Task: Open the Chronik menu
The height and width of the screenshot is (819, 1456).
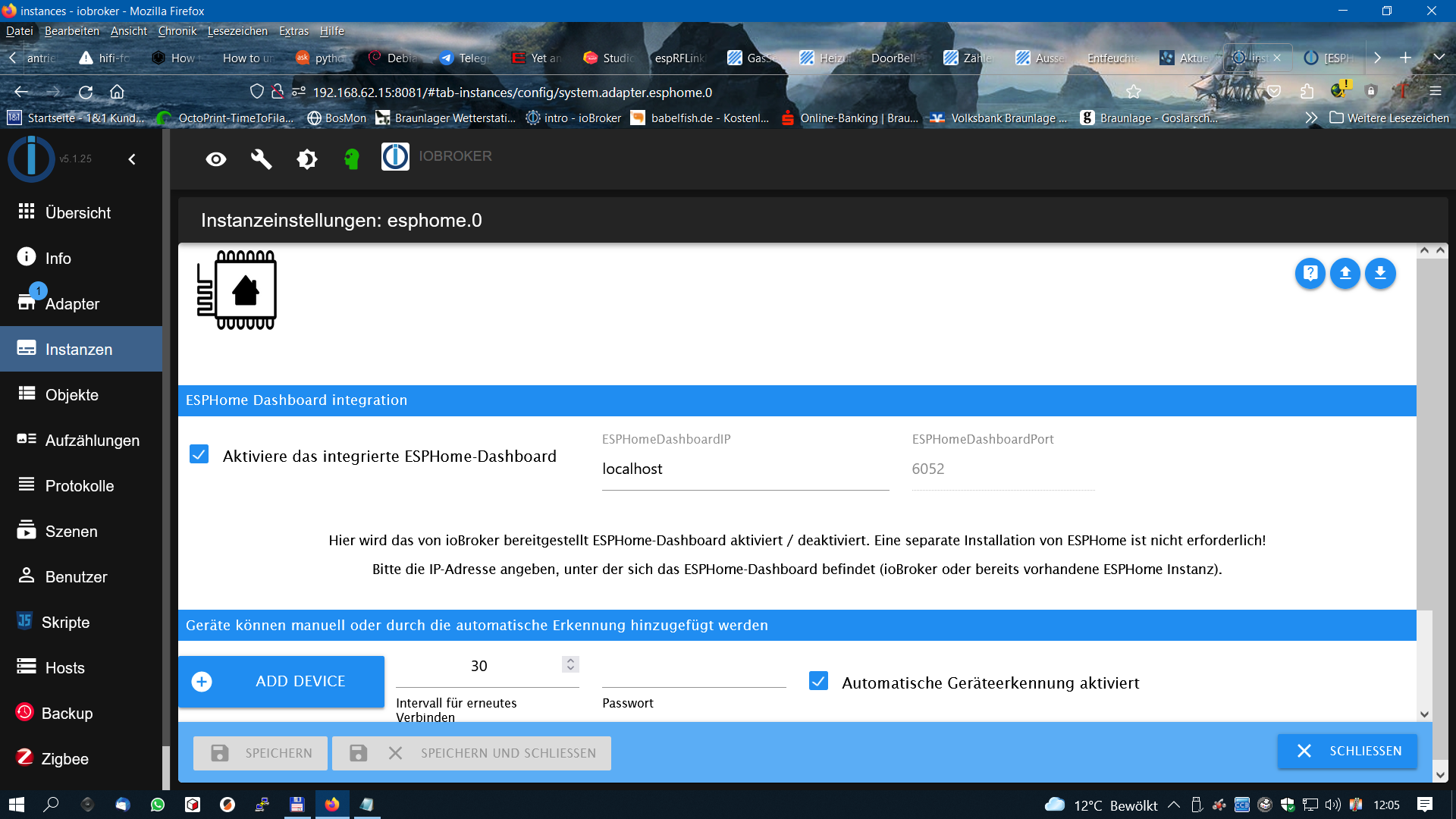Action: 177,31
